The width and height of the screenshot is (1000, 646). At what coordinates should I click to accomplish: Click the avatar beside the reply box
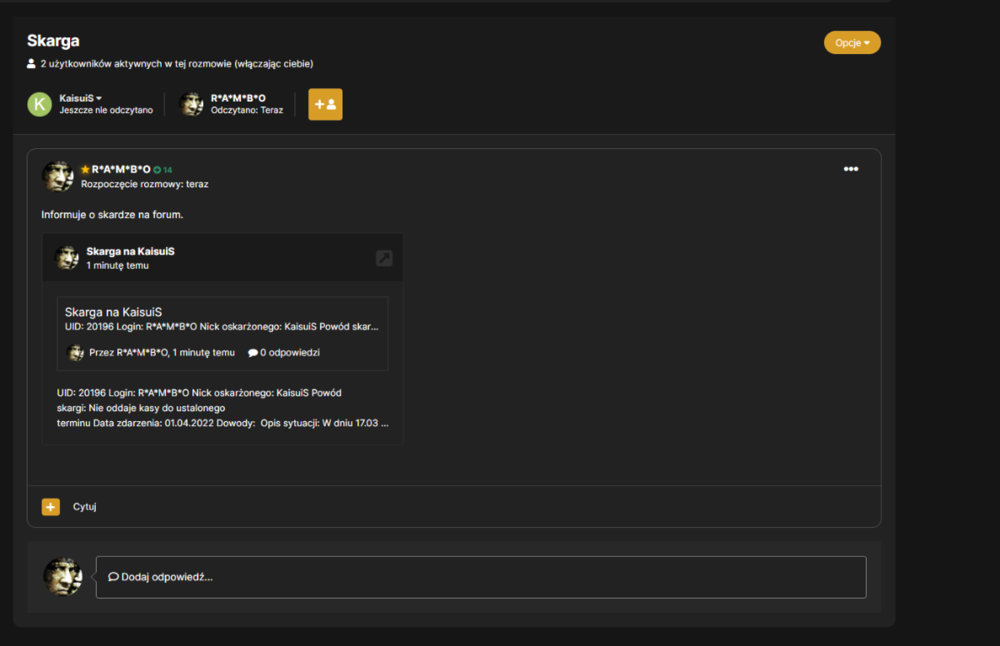pos(62,576)
